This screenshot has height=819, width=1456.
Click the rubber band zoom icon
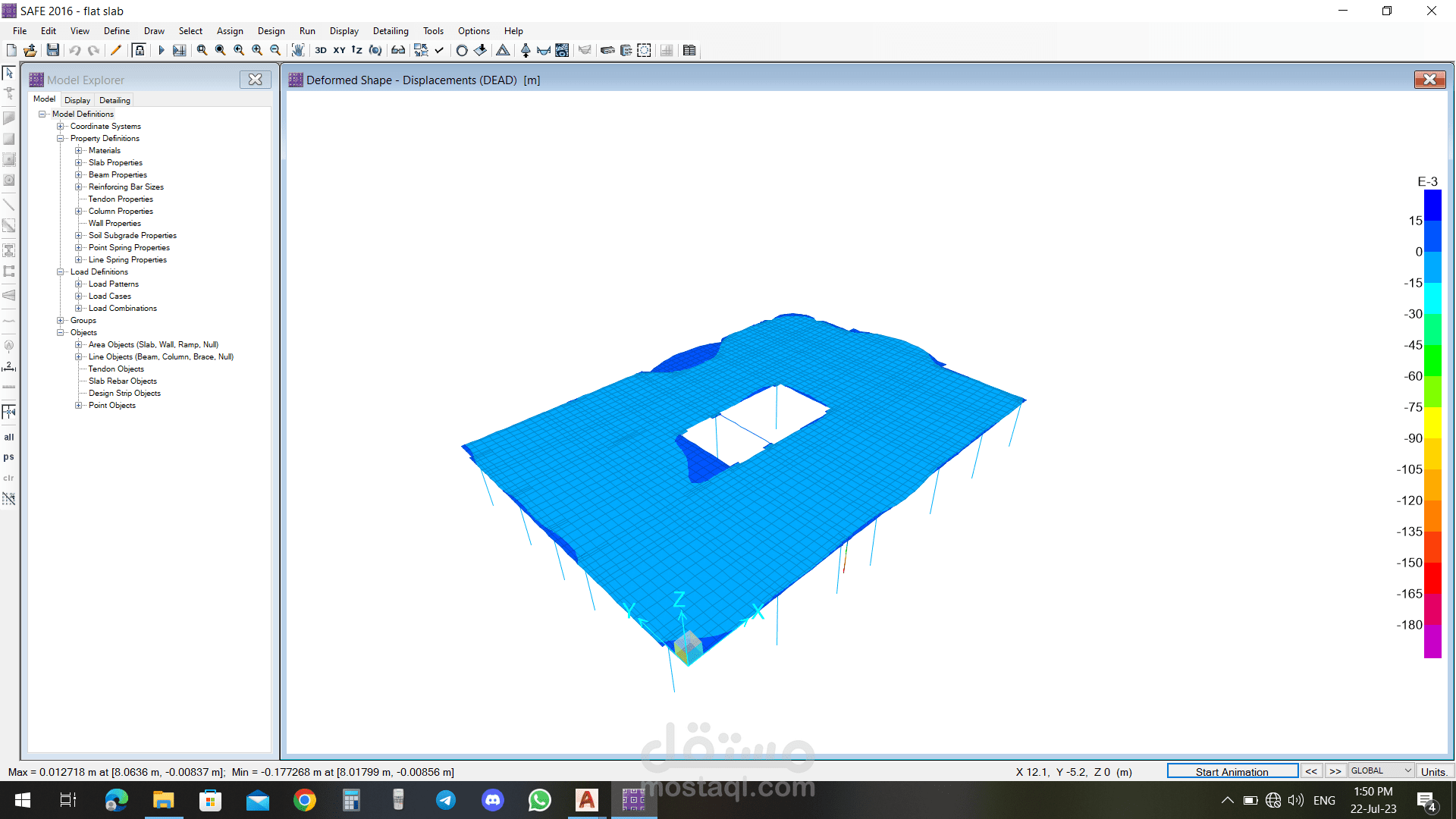pyautogui.click(x=202, y=50)
